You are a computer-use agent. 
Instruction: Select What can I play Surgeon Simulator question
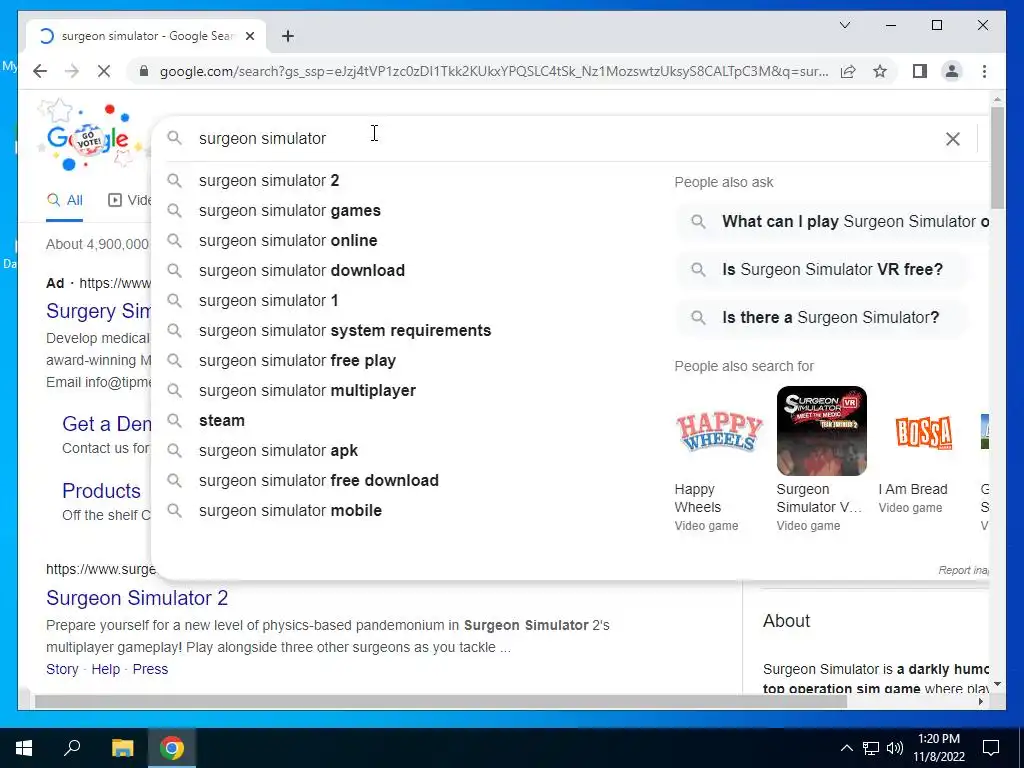point(833,221)
